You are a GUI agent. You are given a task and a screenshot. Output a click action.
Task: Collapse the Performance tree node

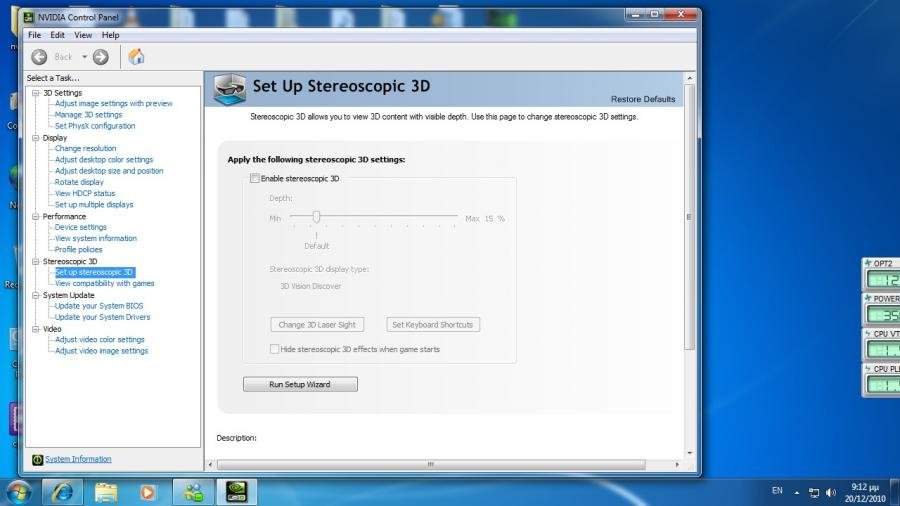[x=36, y=216]
